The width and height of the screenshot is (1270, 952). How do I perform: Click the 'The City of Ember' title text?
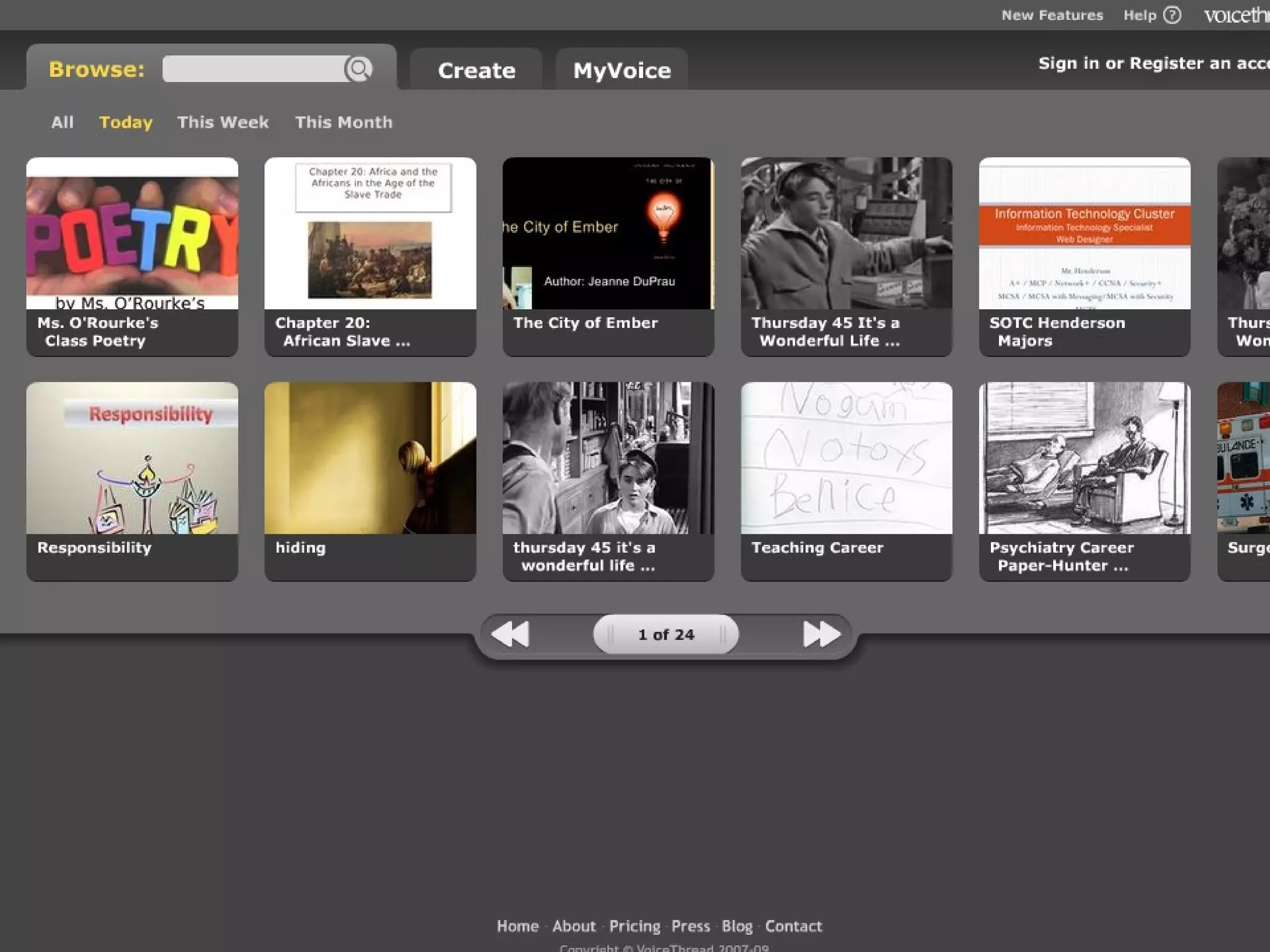point(585,323)
